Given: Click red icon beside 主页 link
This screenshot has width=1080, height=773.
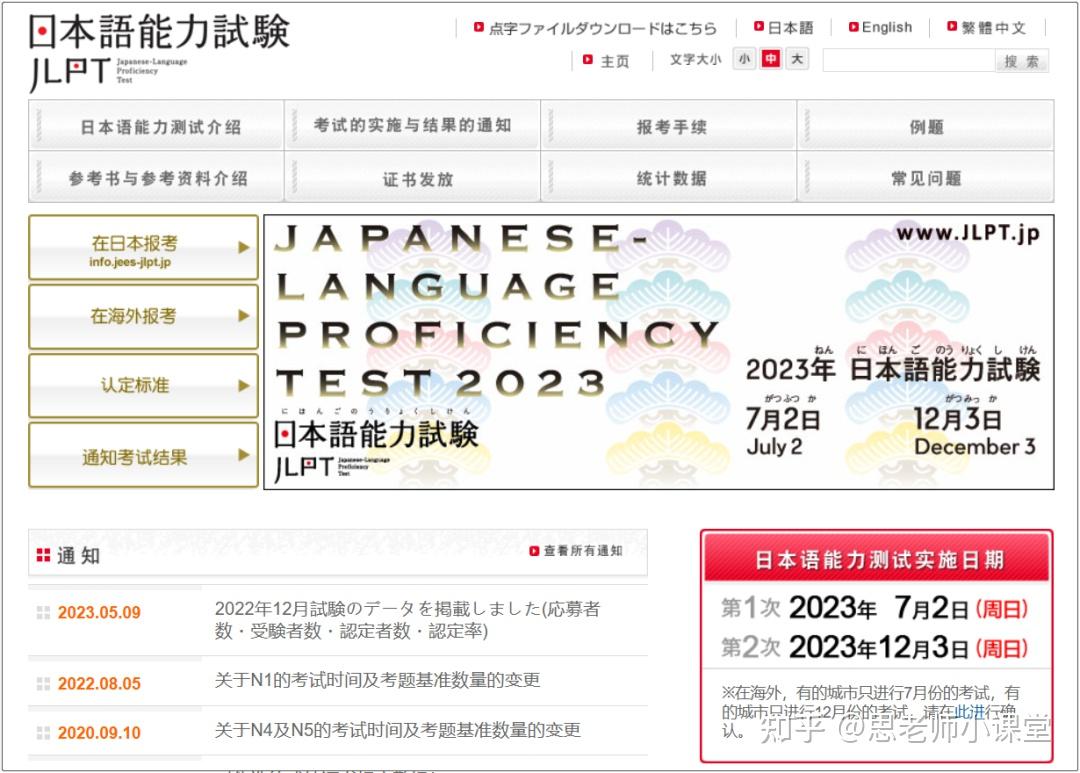Looking at the screenshot, I should (588, 61).
